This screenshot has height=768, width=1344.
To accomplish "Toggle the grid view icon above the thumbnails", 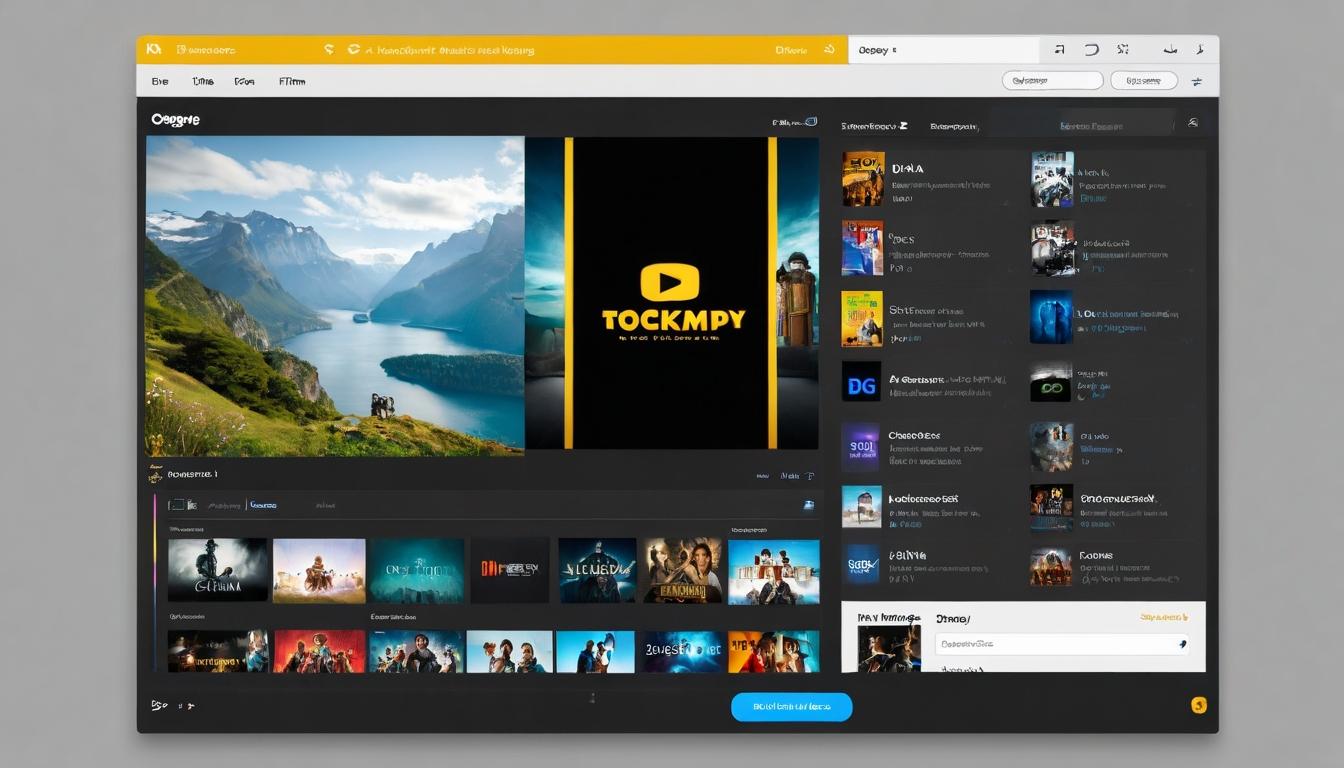I will tap(176, 505).
